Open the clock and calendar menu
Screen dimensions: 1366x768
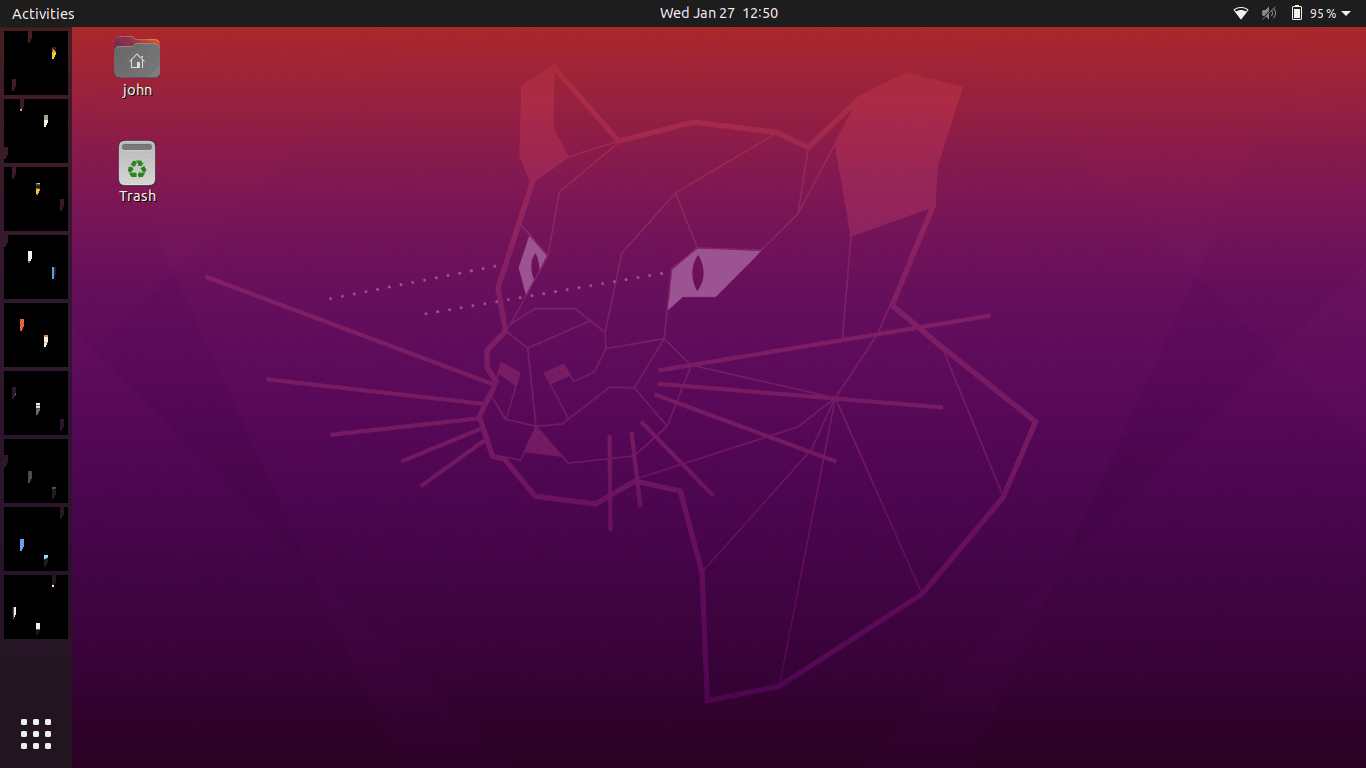pyautogui.click(x=718, y=13)
